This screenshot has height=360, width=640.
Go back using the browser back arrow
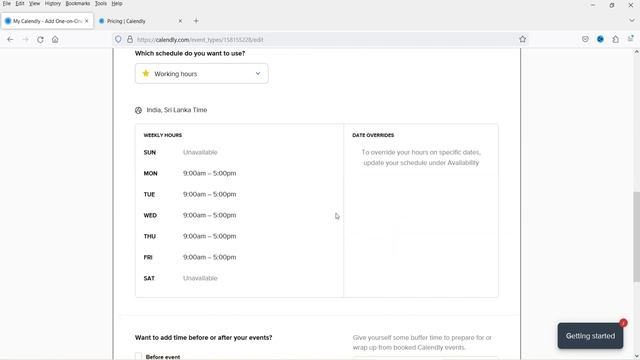click(10, 40)
